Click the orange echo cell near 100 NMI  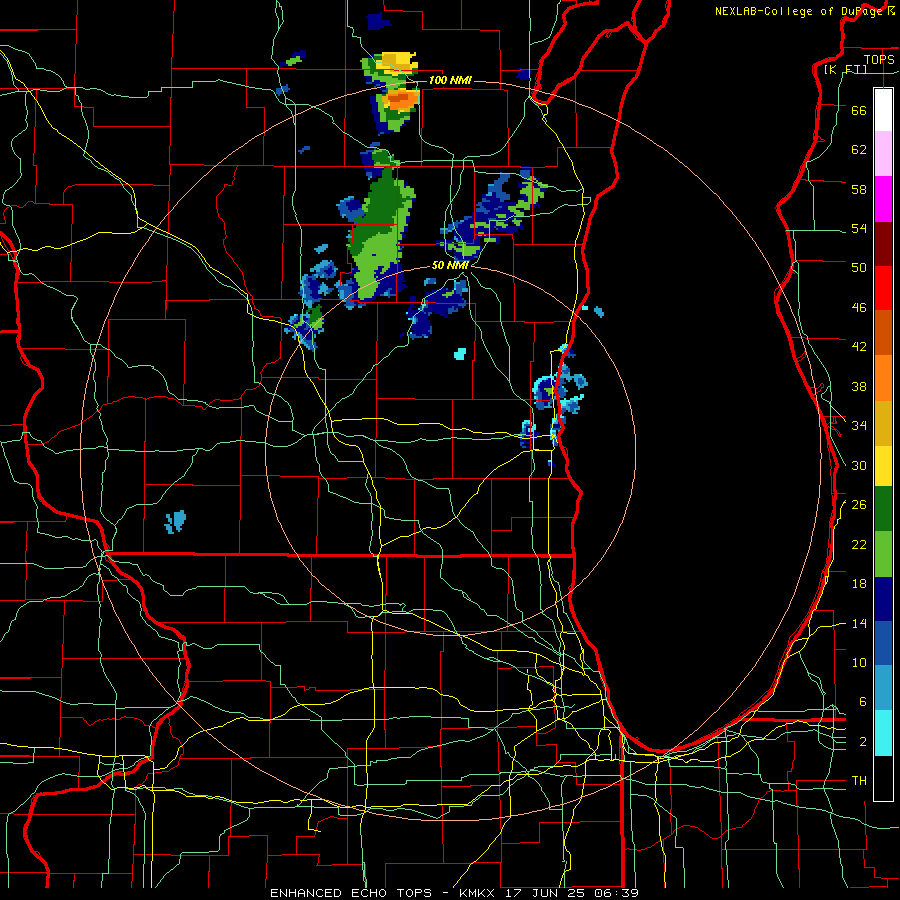pyautogui.click(x=401, y=99)
